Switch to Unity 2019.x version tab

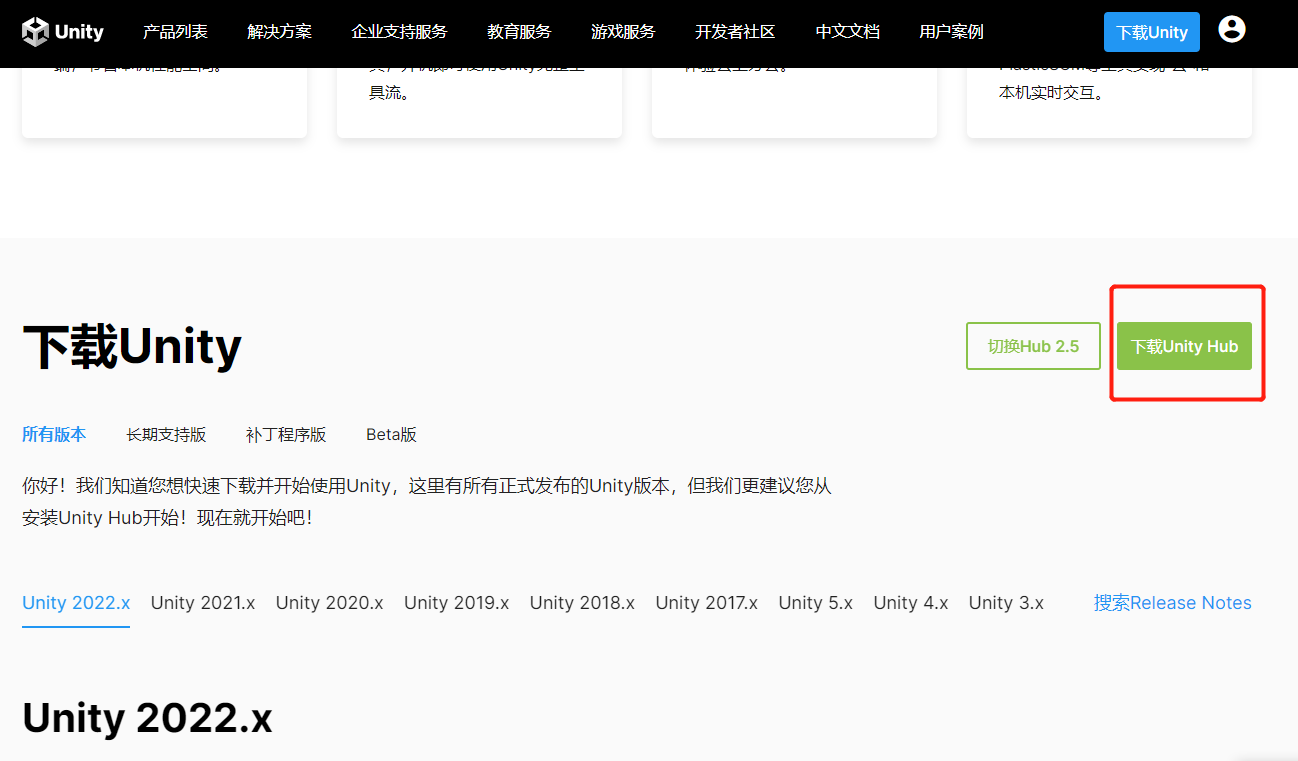click(x=456, y=603)
